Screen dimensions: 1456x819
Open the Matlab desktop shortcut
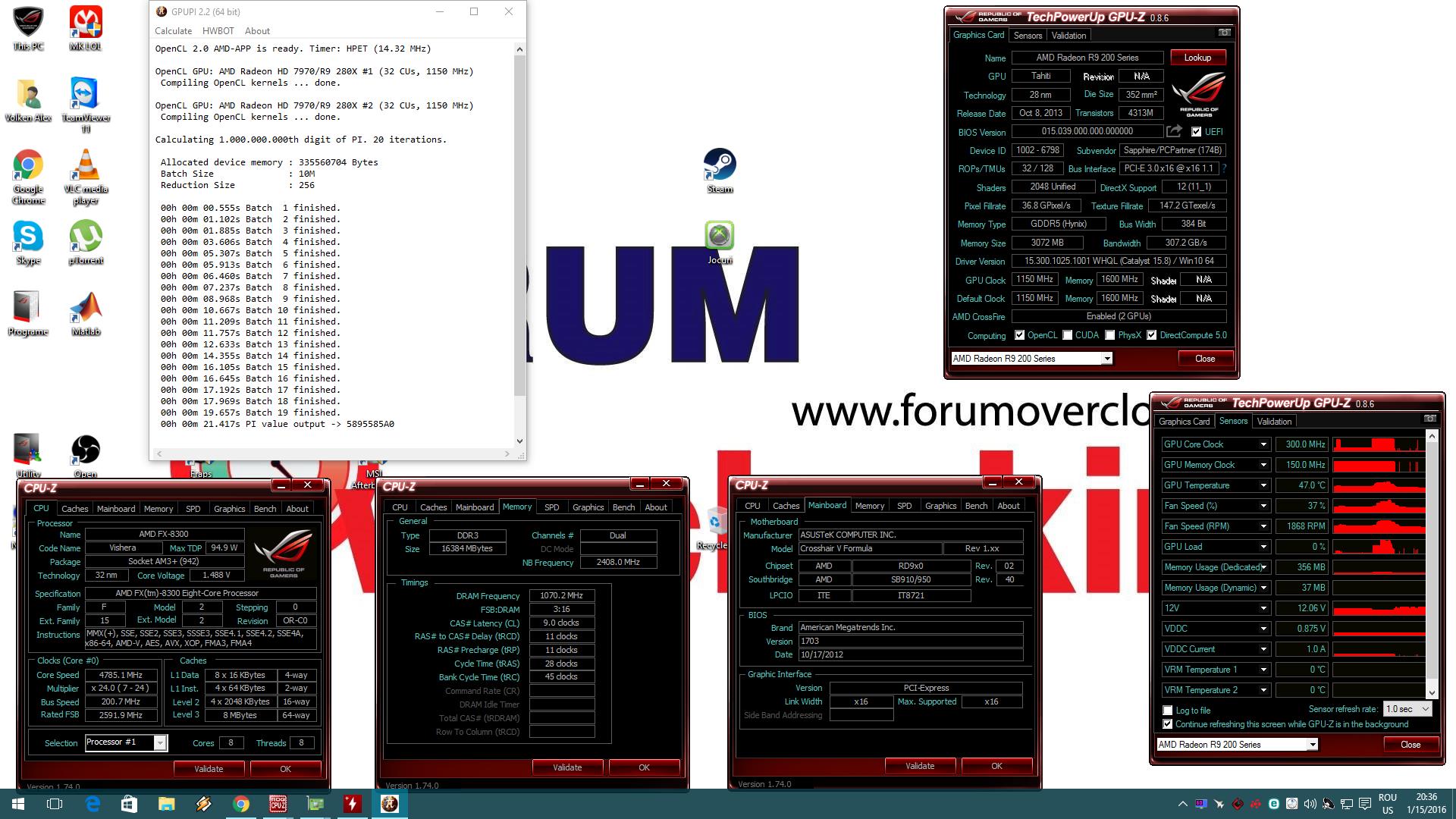(86, 314)
